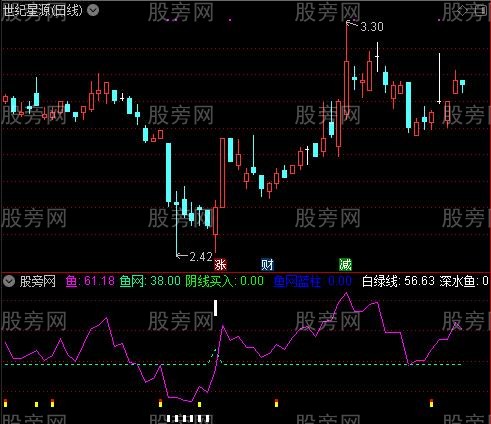Click the diamond icon at chart top-right
The image size is (491, 424).
point(462,11)
